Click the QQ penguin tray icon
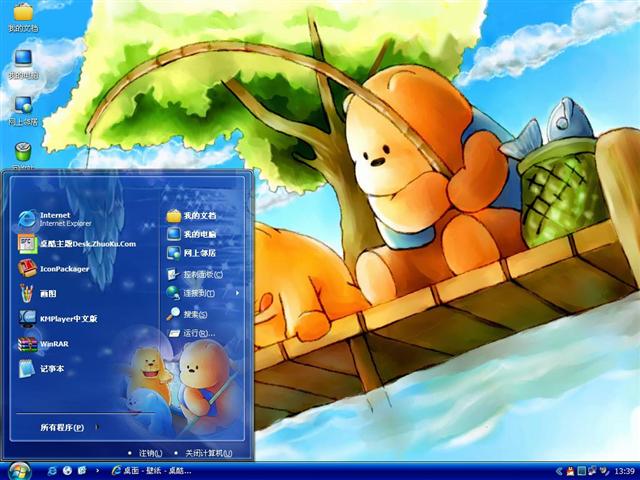The width and height of the screenshot is (640, 480). click(571, 471)
